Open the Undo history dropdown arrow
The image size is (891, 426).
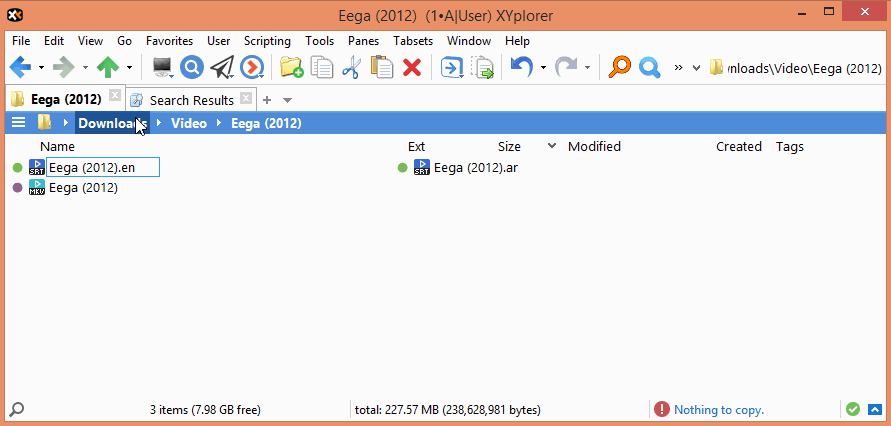click(543, 68)
